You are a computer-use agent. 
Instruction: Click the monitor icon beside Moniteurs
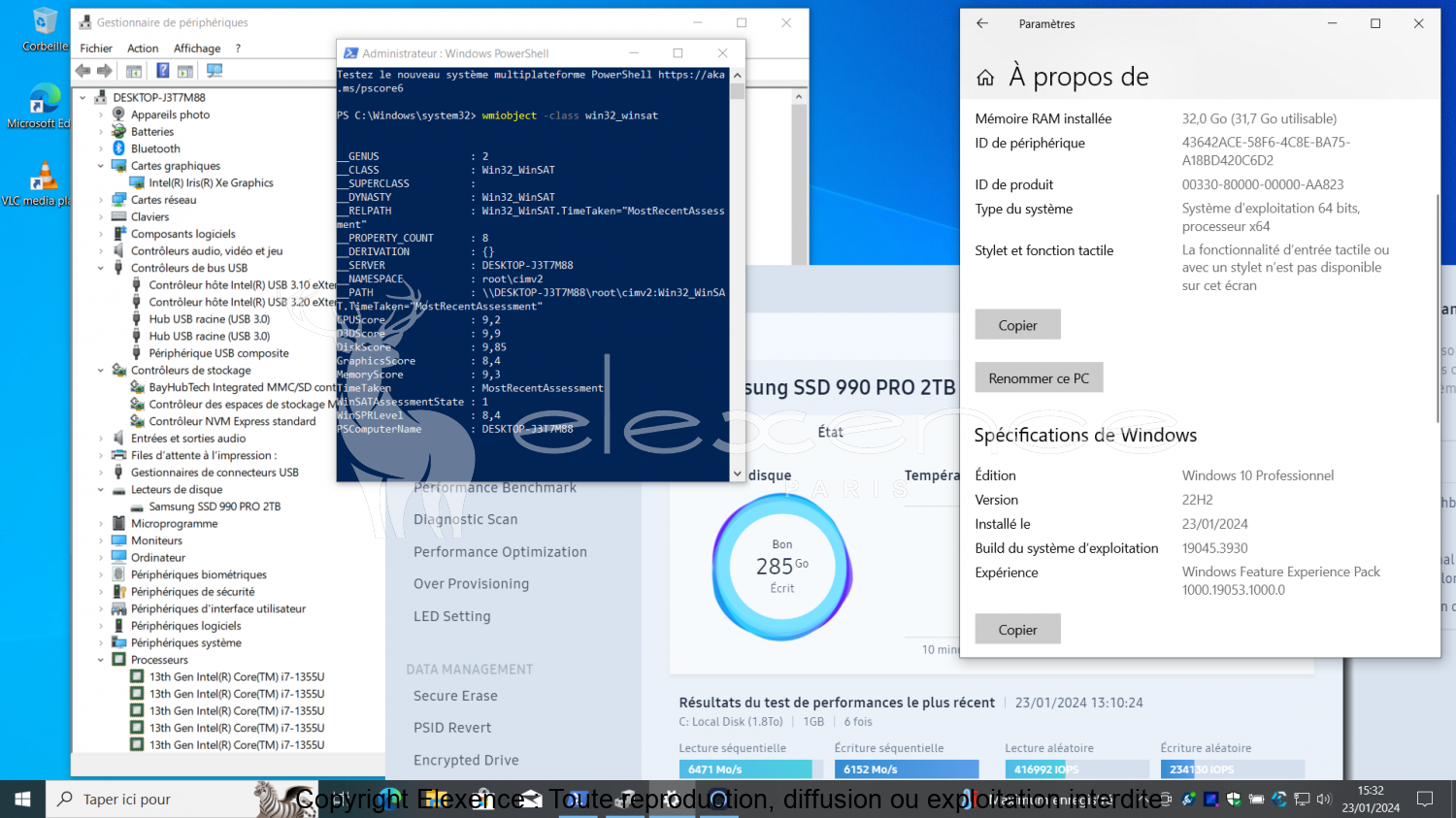pos(119,540)
